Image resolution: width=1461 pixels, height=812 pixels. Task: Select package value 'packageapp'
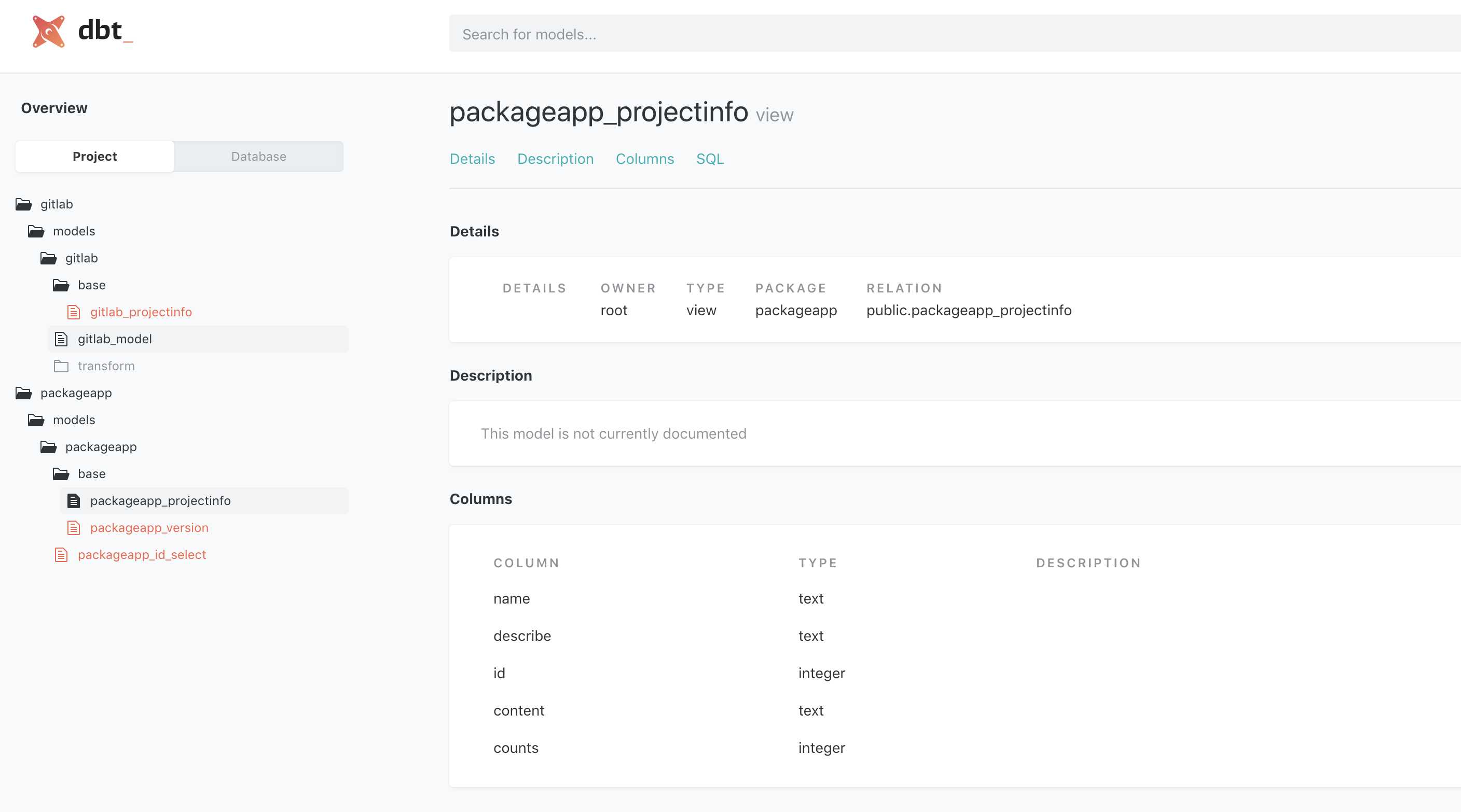point(796,311)
